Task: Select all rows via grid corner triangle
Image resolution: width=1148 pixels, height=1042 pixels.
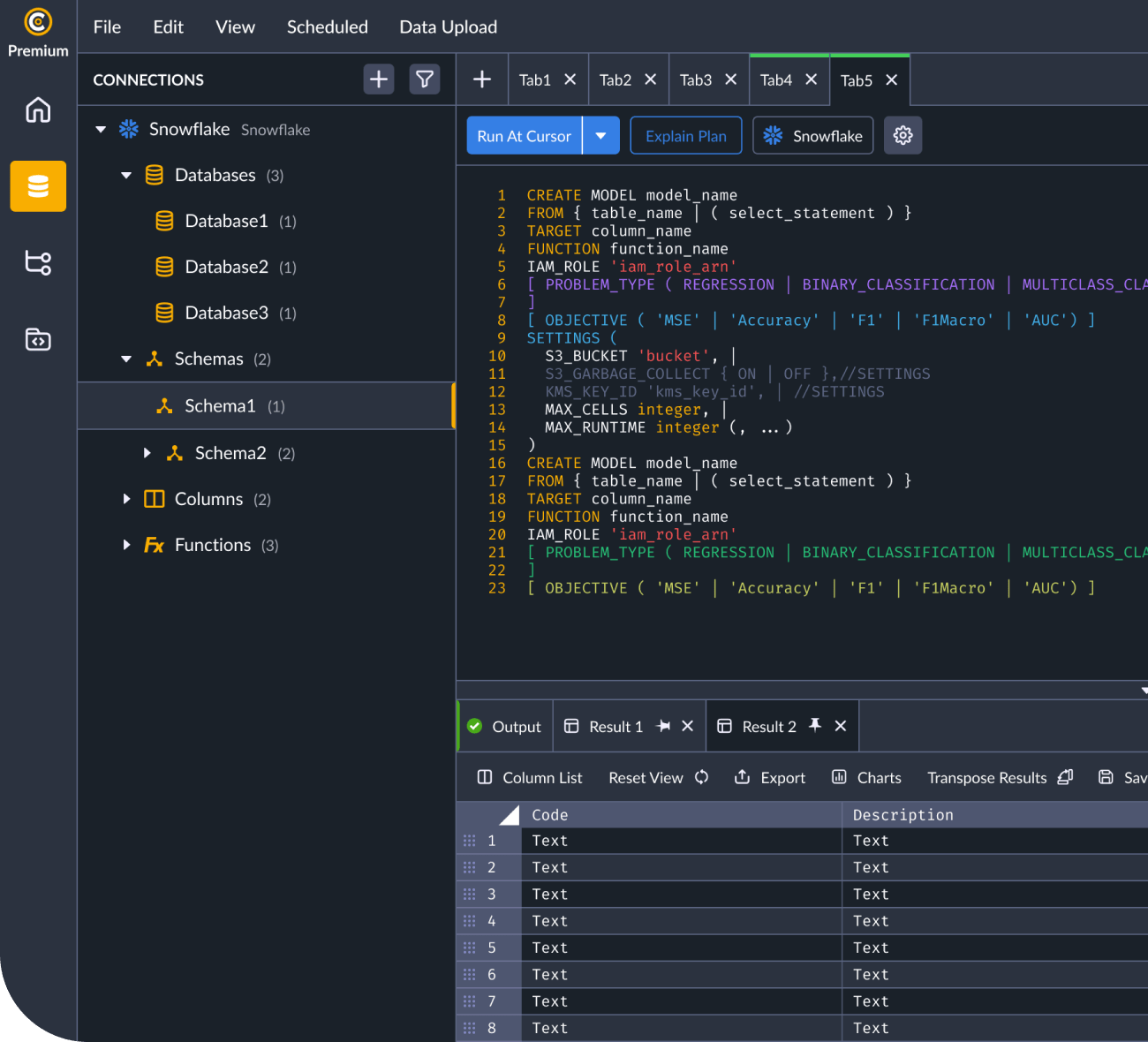Action: (x=509, y=815)
